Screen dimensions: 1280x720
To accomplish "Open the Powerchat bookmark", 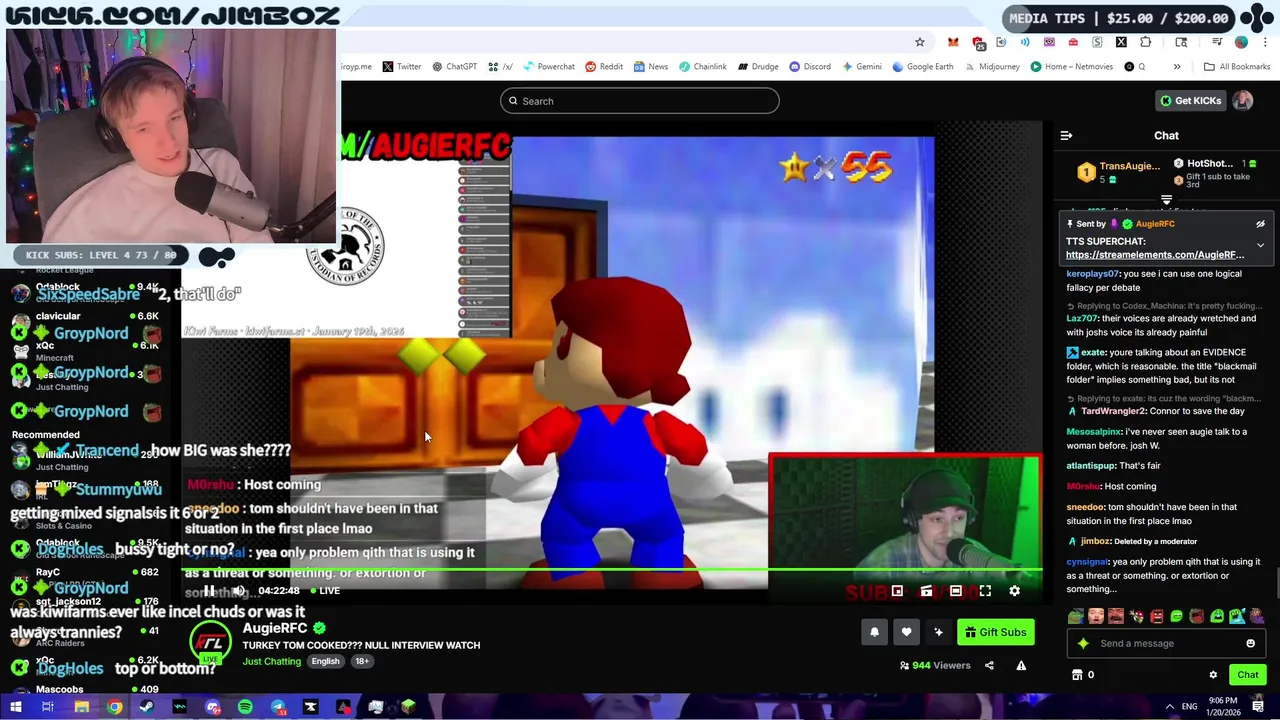I will tap(547, 67).
